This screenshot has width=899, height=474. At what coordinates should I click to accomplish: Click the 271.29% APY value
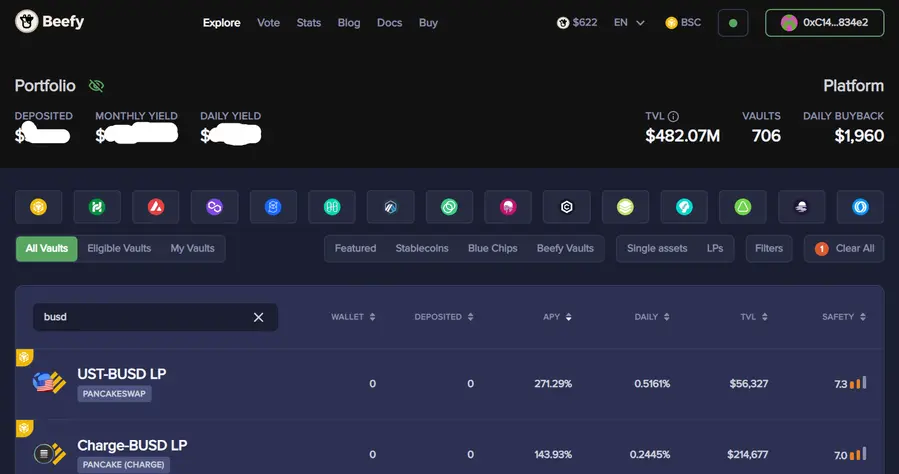pyautogui.click(x=553, y=384)
